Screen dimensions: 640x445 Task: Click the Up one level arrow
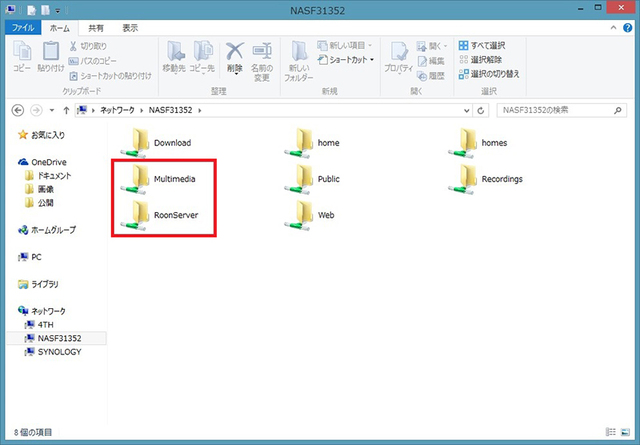pyautogui.click(x=66, y=110)
